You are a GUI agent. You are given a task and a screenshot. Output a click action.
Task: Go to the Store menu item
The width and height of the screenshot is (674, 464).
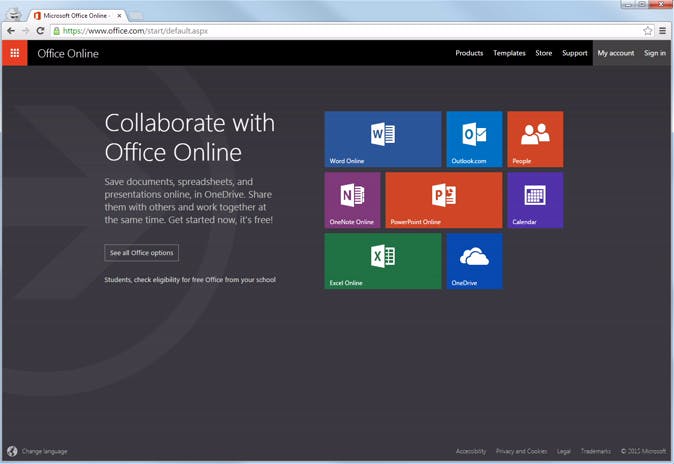point(543,53)
